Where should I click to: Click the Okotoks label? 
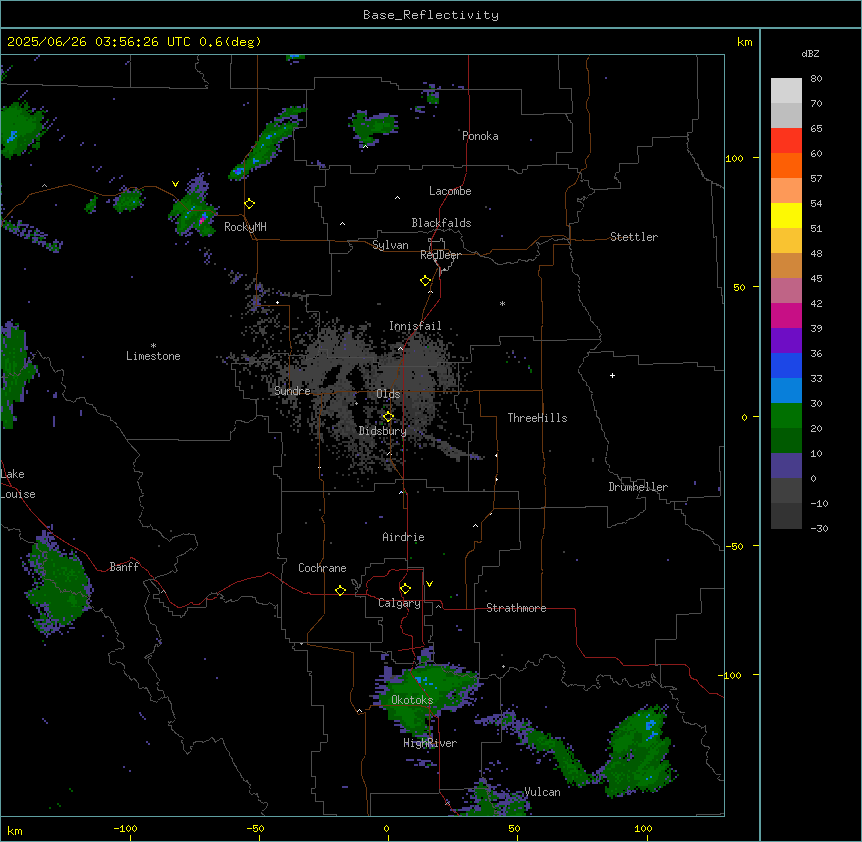point(412,700)
